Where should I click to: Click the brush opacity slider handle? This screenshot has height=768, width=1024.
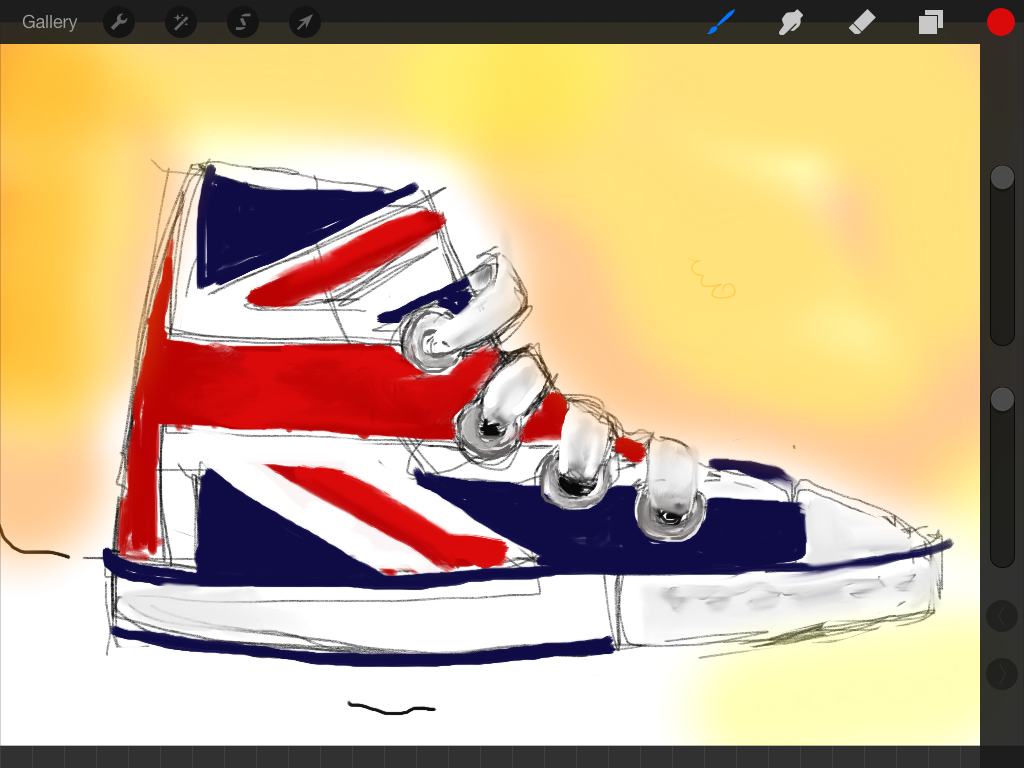tap(1002, 400)
